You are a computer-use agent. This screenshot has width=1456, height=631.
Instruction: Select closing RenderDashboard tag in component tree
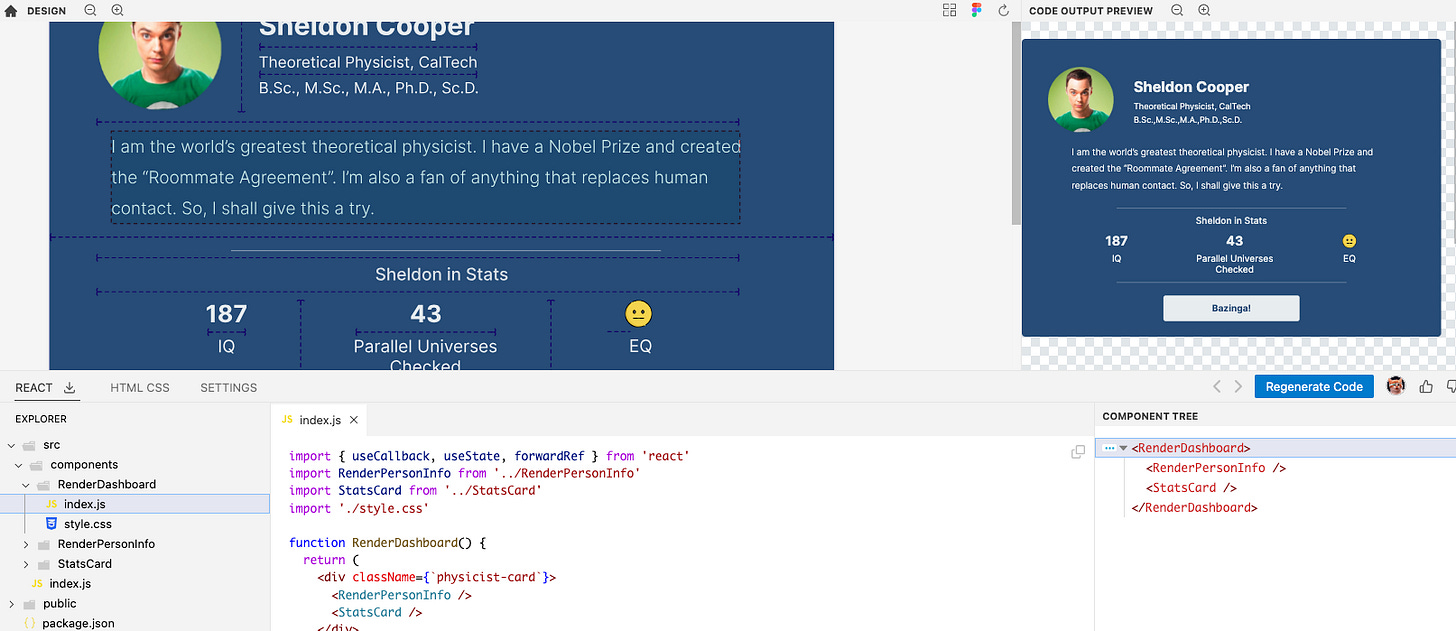(1194, 507)
